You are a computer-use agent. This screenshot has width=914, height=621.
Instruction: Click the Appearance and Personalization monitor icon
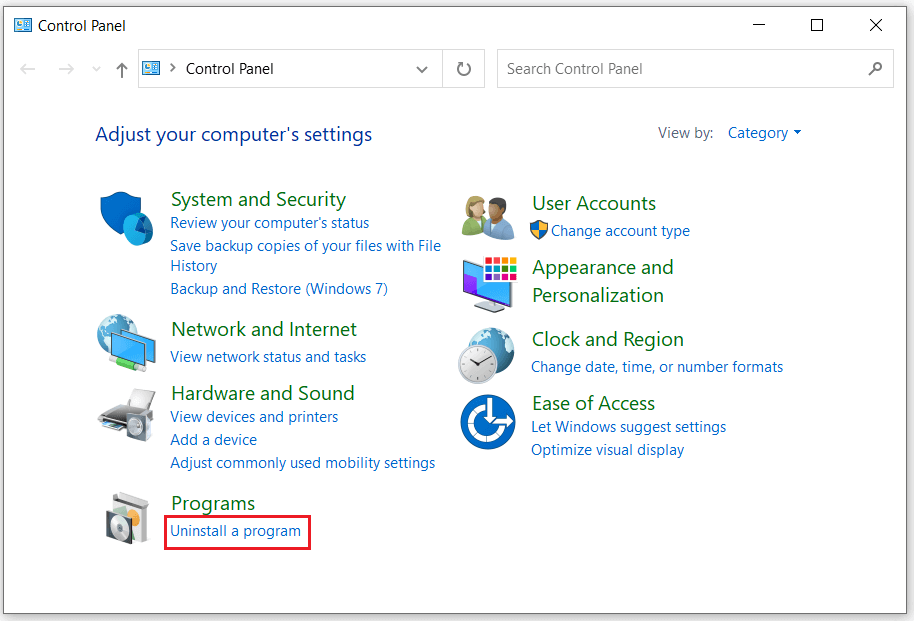[489, 283]
